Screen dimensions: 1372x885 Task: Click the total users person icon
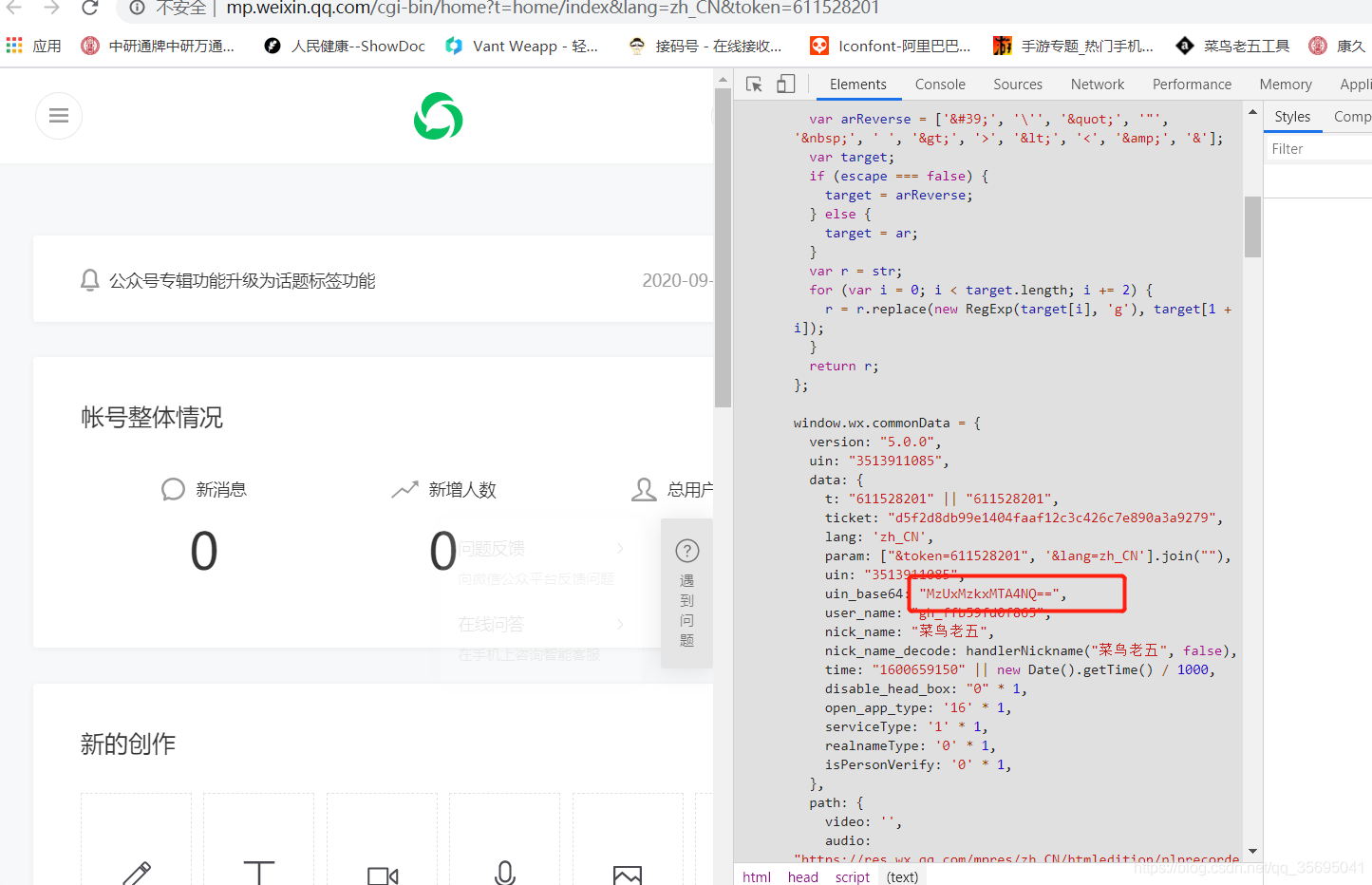click(644, 489)
